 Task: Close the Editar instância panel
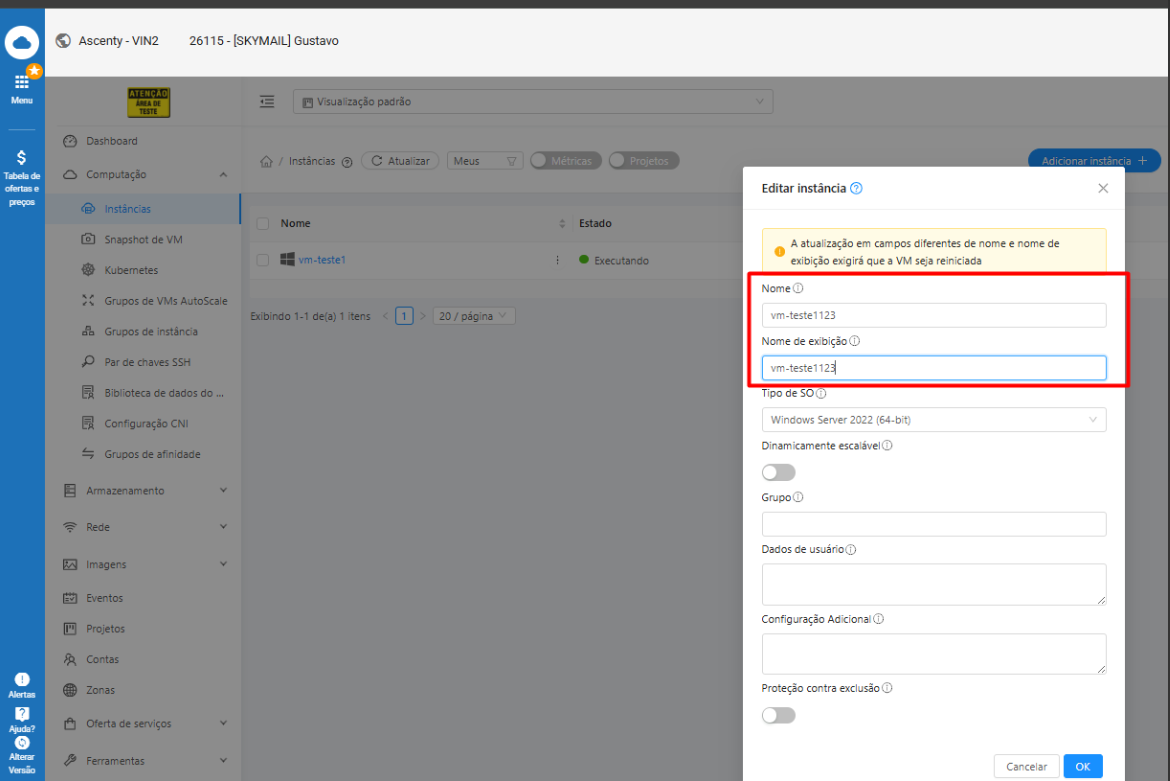point(1103,188)
